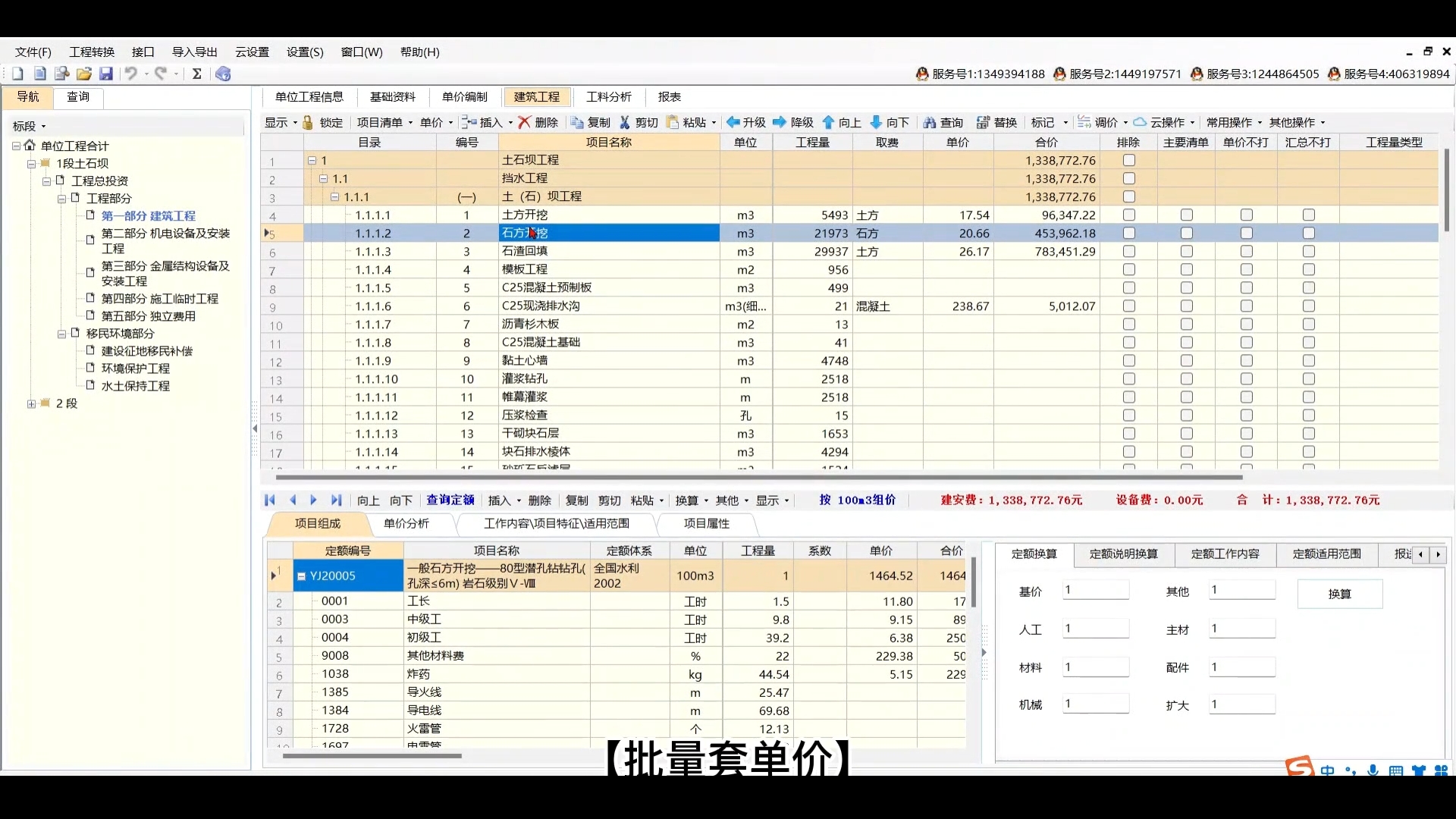Click the 查询 tab beside 导航
The height and width of the screenshot is (819, 1456).
click(x=78, y=97)
